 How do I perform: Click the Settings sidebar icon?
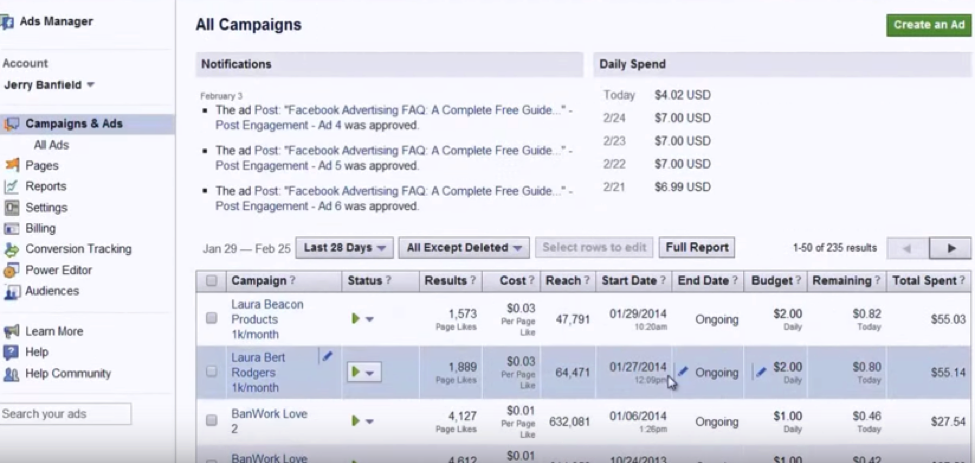click(11, 208)
